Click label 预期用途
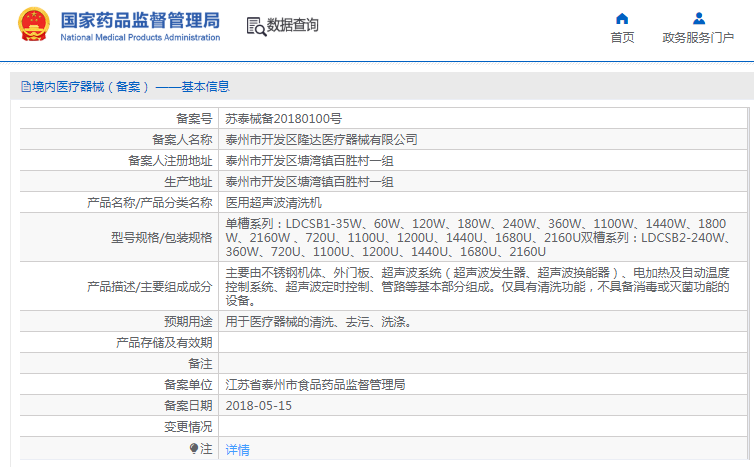Screen dimensions: 754x467 point(188,322)
